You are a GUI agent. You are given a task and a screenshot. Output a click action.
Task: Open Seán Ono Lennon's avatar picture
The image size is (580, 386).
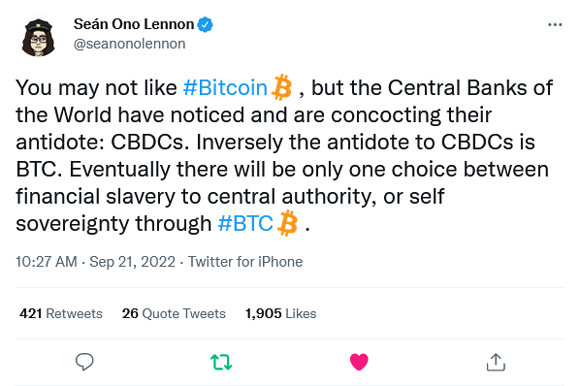click(38, 37)
